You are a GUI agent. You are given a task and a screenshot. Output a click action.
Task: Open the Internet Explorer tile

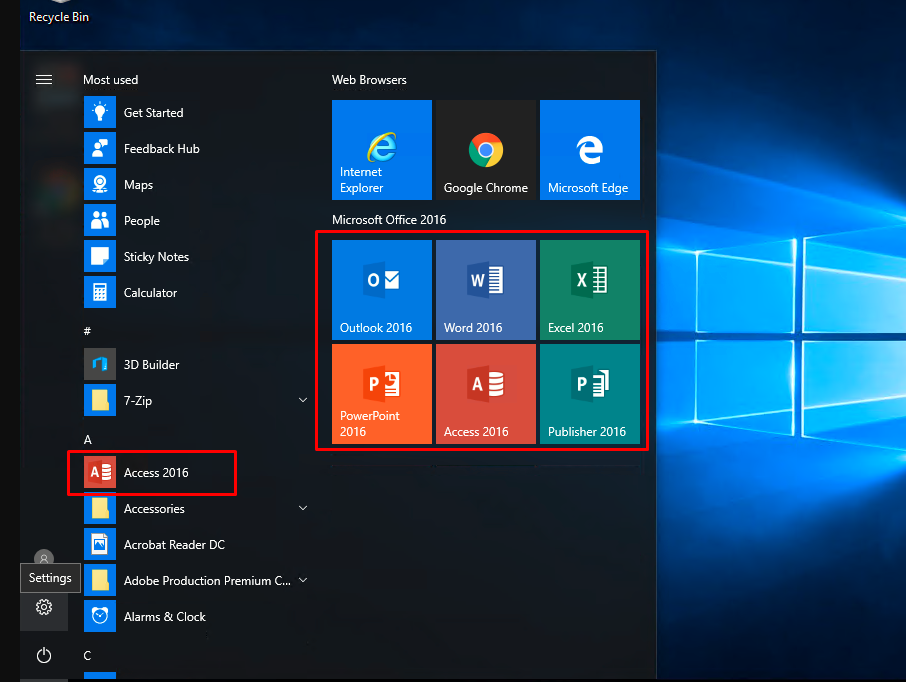[382, 150]
